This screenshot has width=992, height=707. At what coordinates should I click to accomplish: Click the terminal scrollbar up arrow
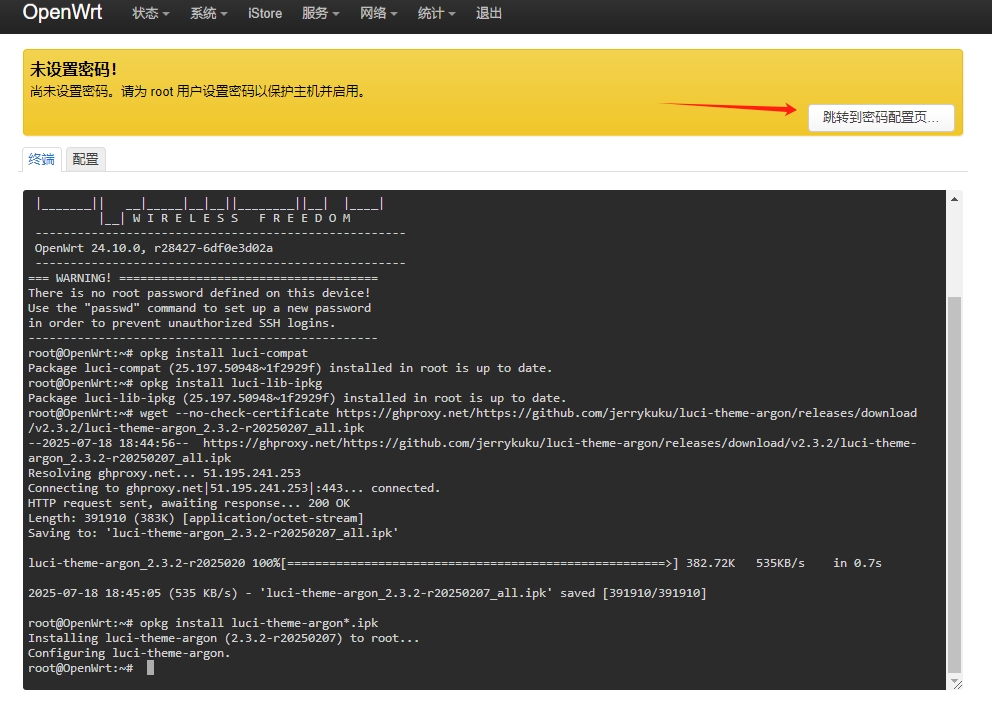tap(954, 199)
